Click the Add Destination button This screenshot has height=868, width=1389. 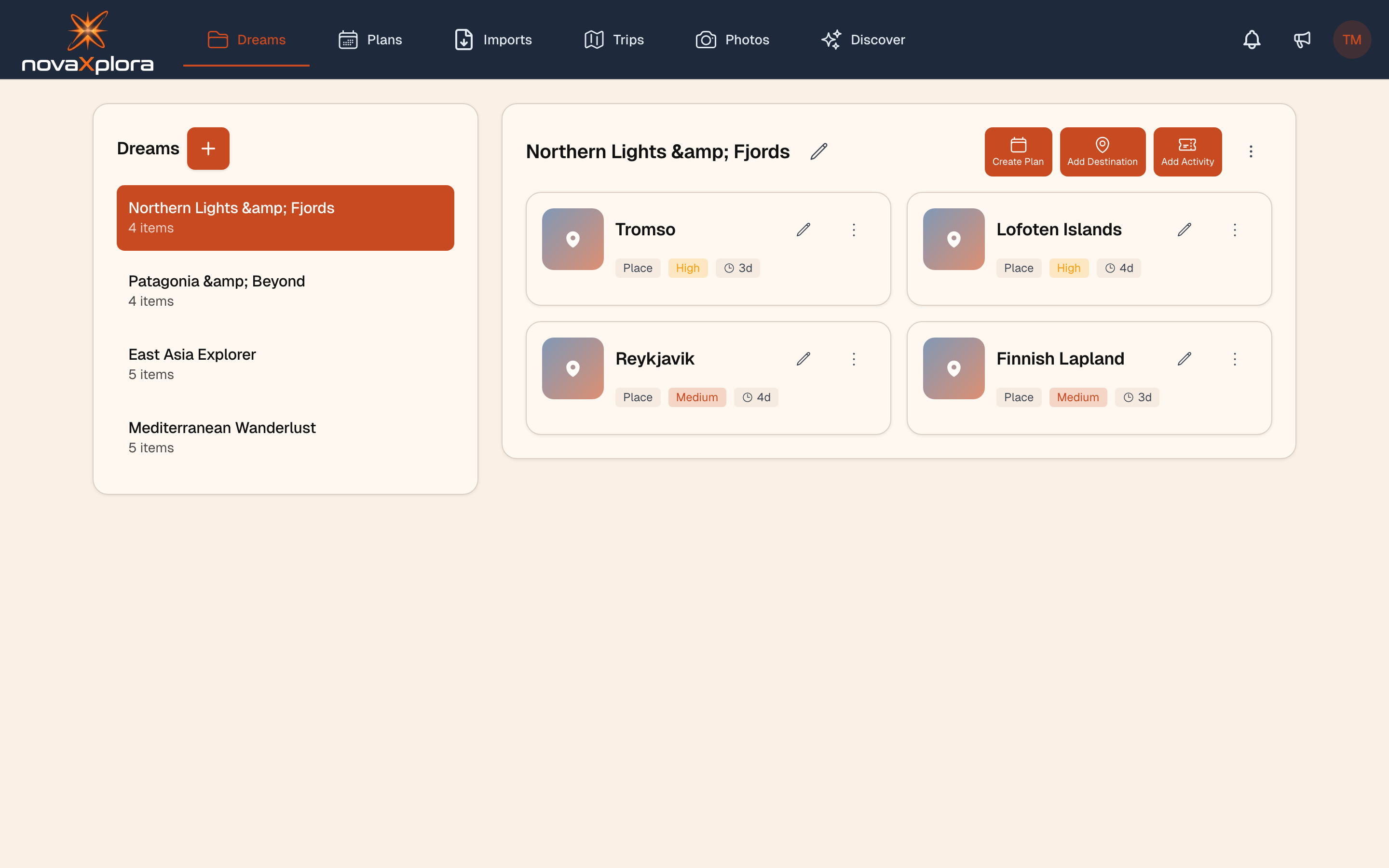click(1102, 151)
